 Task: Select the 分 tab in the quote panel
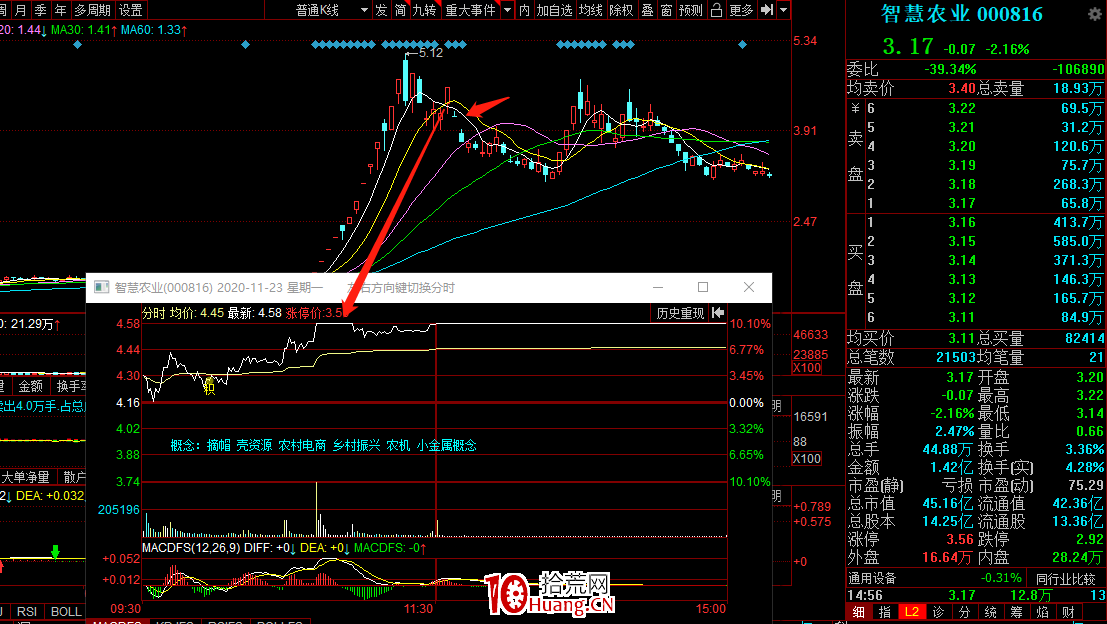coord(964,612)
